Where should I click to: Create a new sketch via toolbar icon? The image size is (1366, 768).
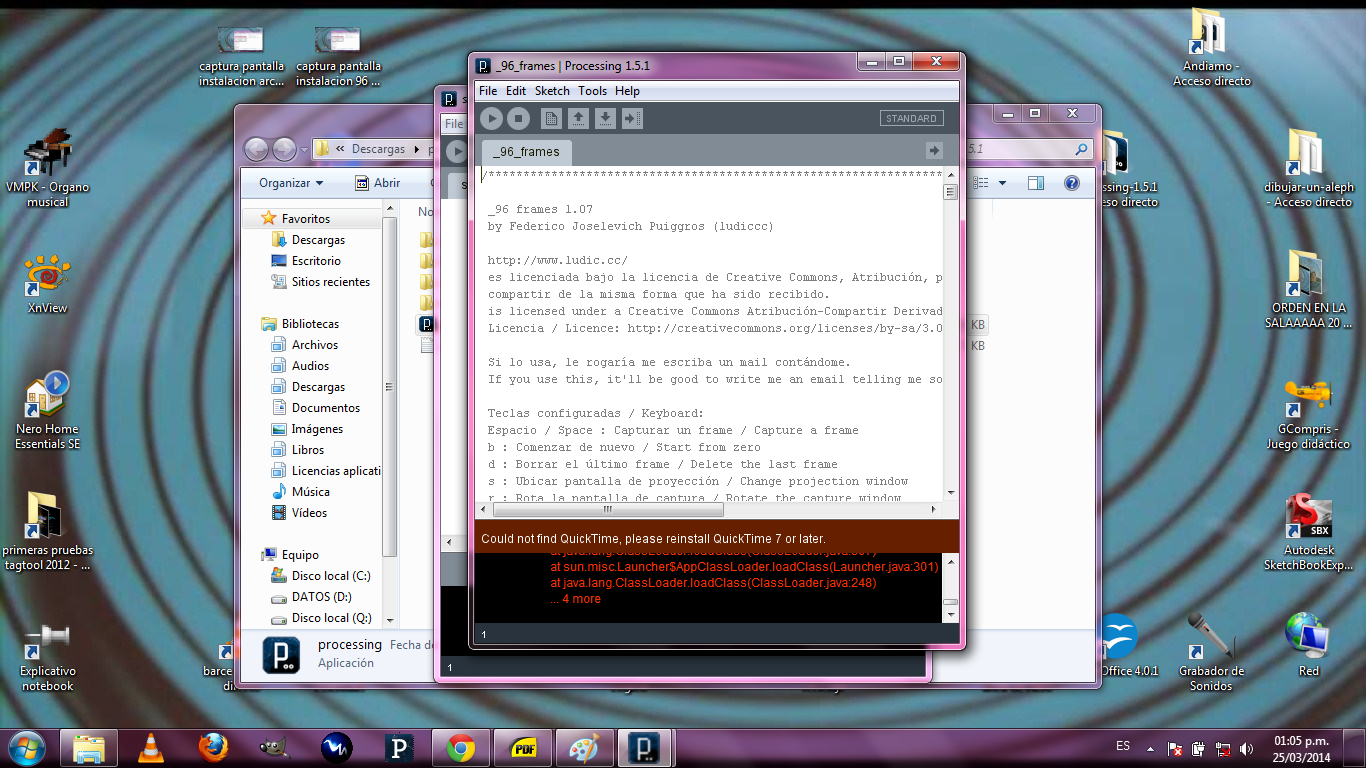551,119
